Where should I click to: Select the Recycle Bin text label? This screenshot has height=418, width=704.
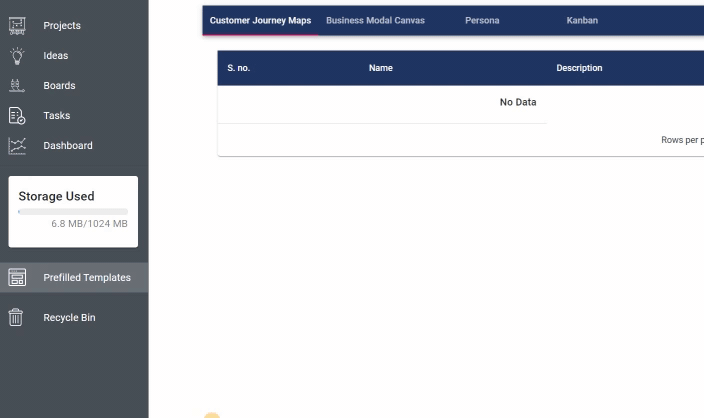coord(69,318)
